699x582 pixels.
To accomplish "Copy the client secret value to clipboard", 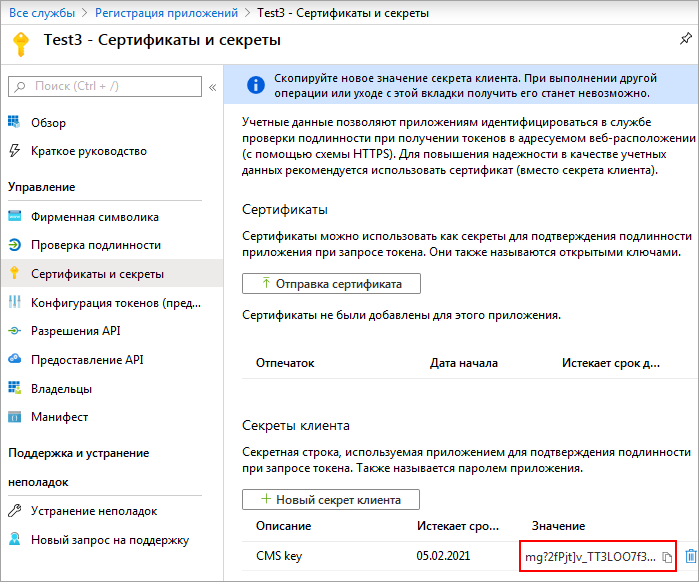I will point(668,557).
